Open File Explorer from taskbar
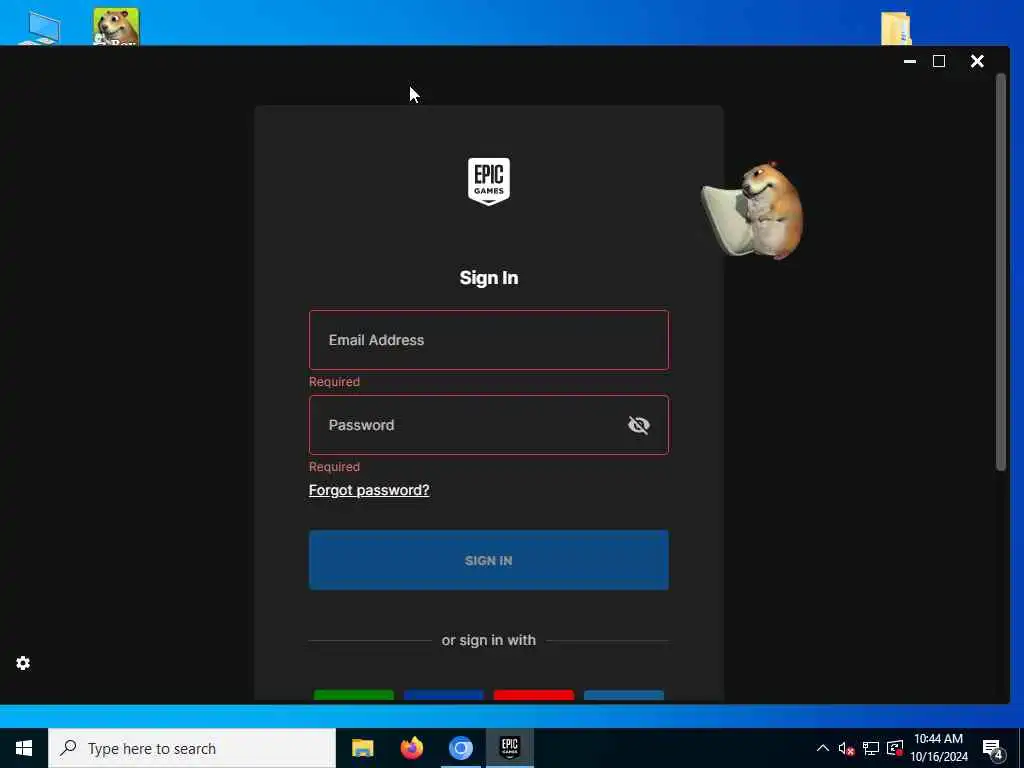Image resolution: width=1024 pixels, height=768 pixels. point(362,748)
